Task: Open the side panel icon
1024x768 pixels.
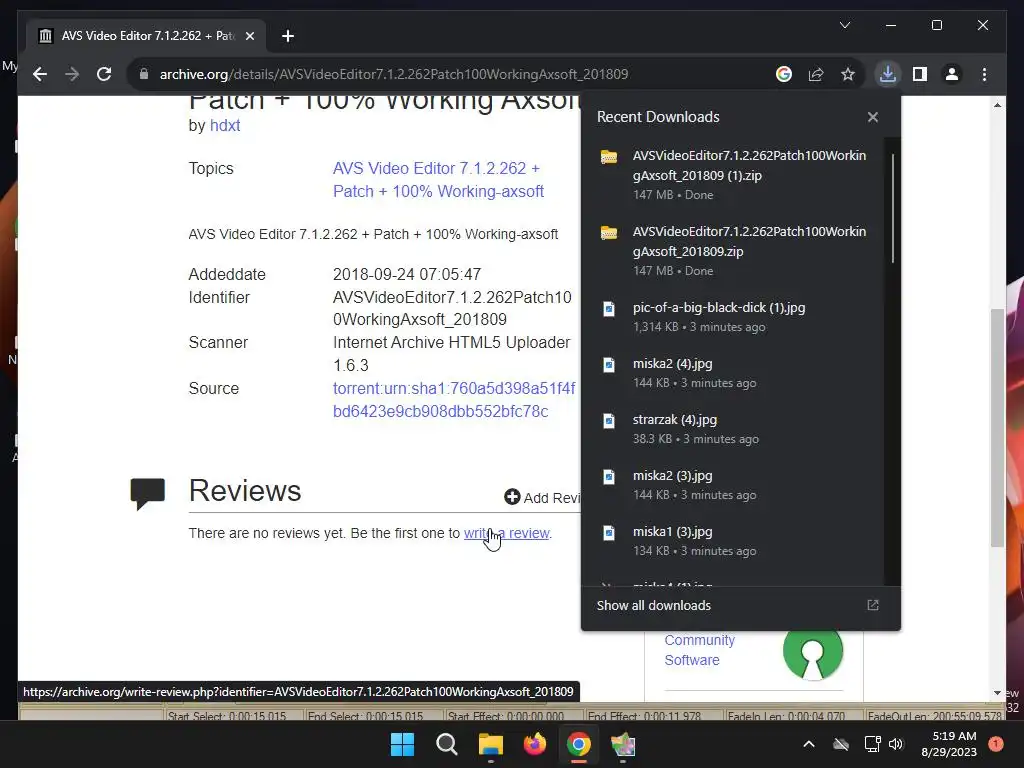Action: pos(920,74)
